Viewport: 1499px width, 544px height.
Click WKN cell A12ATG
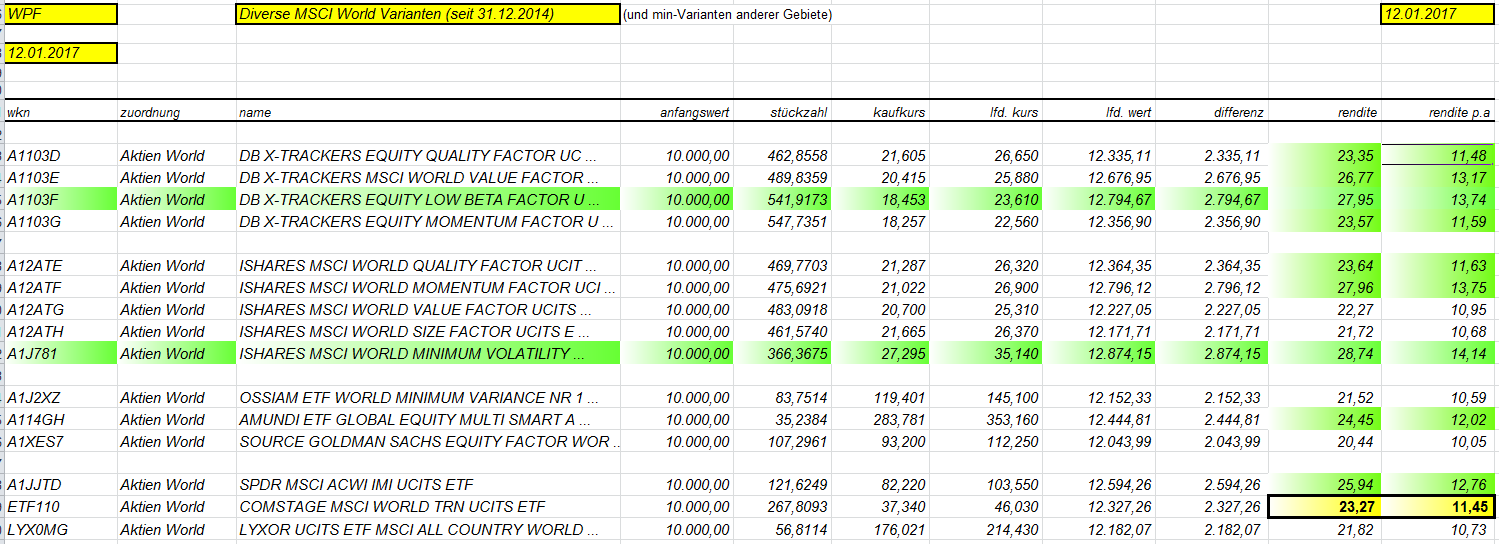coord(60,309)
